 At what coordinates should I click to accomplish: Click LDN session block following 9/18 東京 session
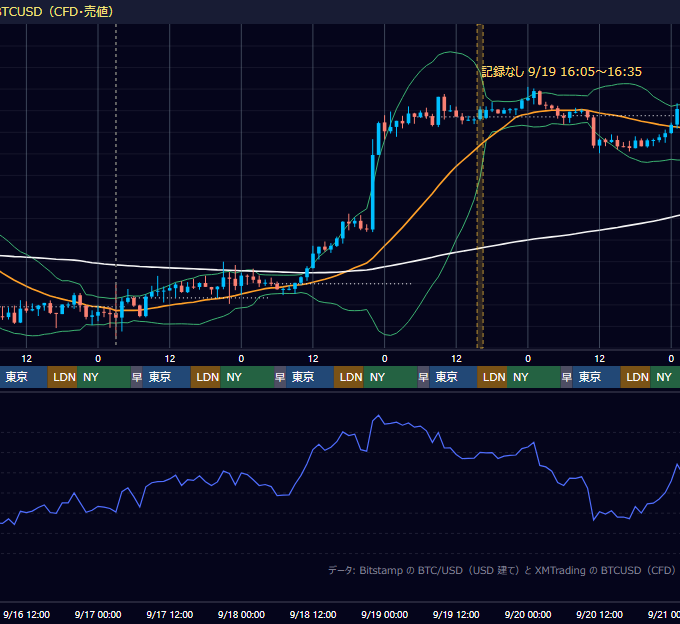pyautogui.click(x=349, y=377)
